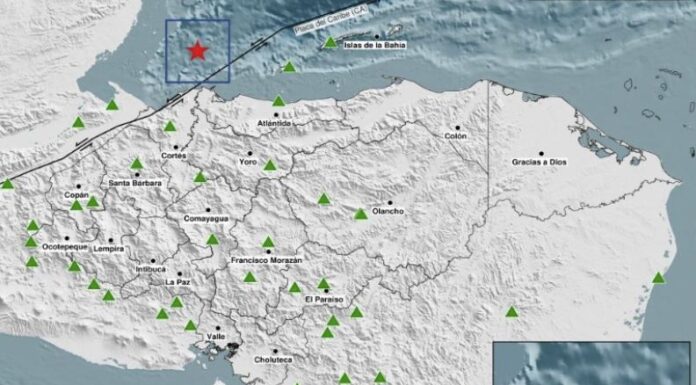Click the 'Placa del Caribe (CA)' fault label
Screen dimensions: 696x385
tap(332, 20)
